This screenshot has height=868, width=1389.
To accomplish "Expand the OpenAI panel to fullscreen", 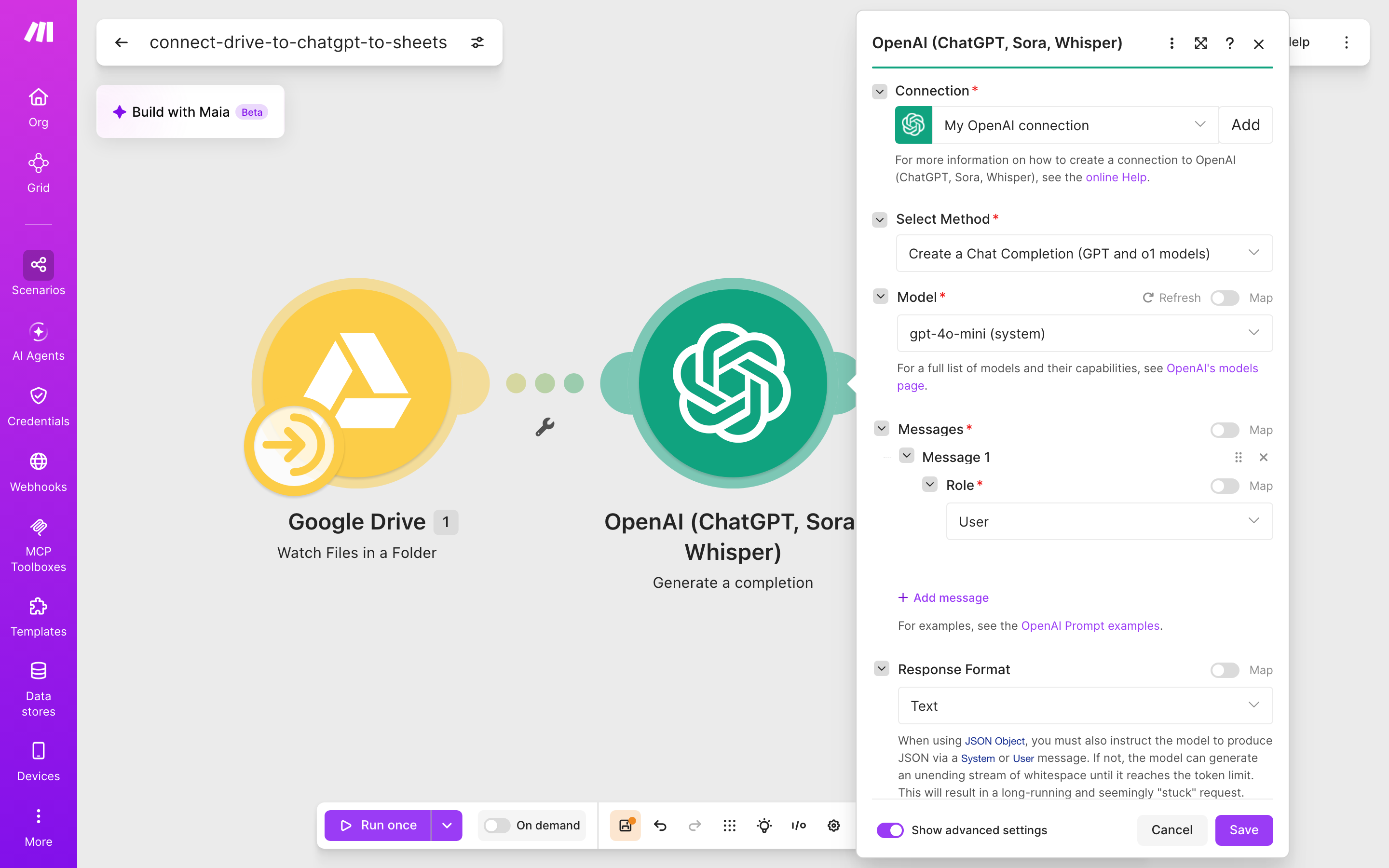I will click(x=1201, y=43).
